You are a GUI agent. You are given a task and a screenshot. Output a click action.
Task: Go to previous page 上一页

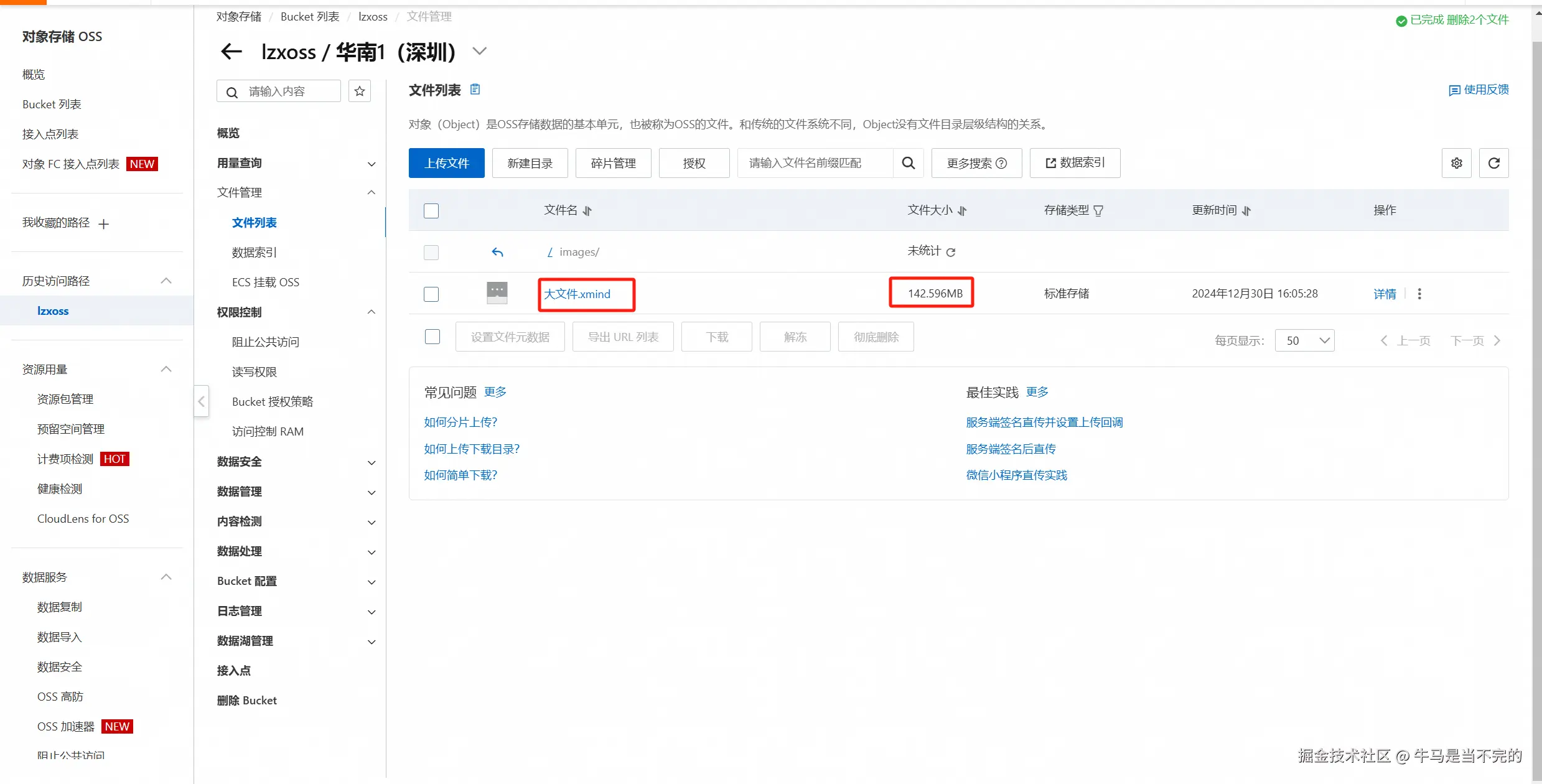pos(1406,340)
